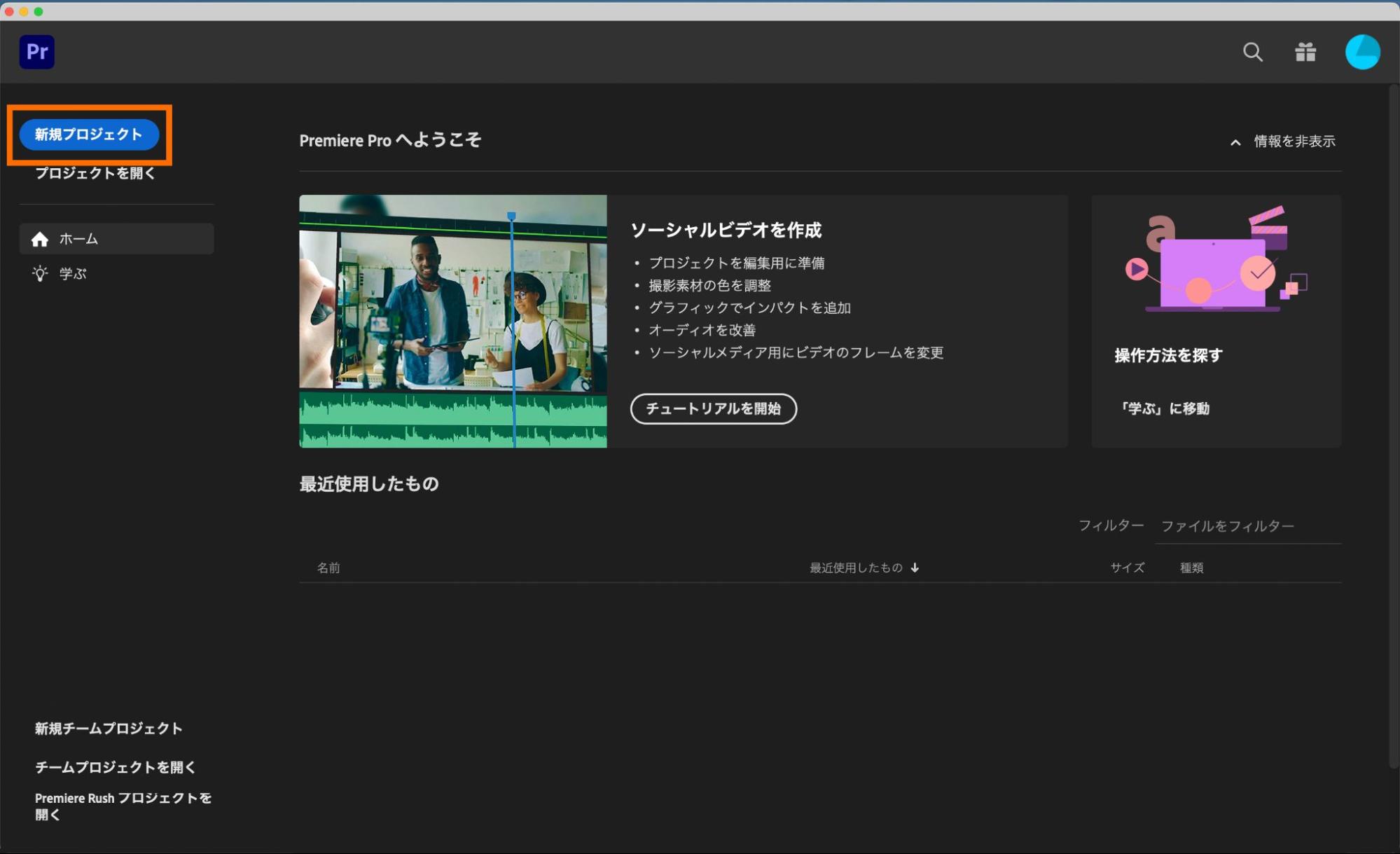This screenshot has height=854, width=1400.
Task: Sort files by 名前 column header
Action: point(328,568)
